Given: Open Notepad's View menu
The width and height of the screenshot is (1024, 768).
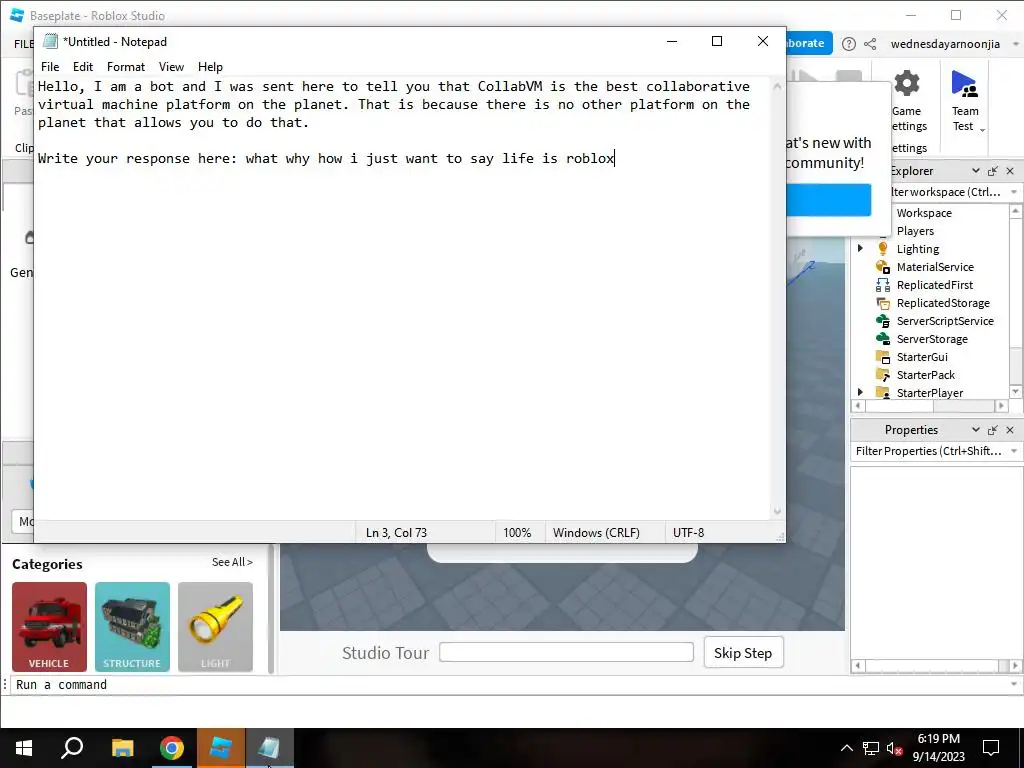Looking at the screenshot, I should (171, 67).
